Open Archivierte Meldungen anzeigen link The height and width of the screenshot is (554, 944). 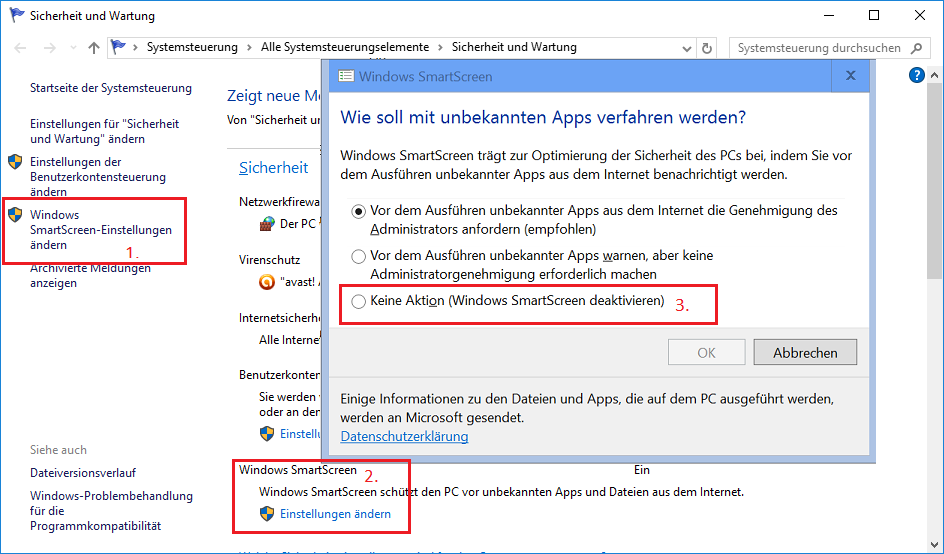[x=90, y=275]
